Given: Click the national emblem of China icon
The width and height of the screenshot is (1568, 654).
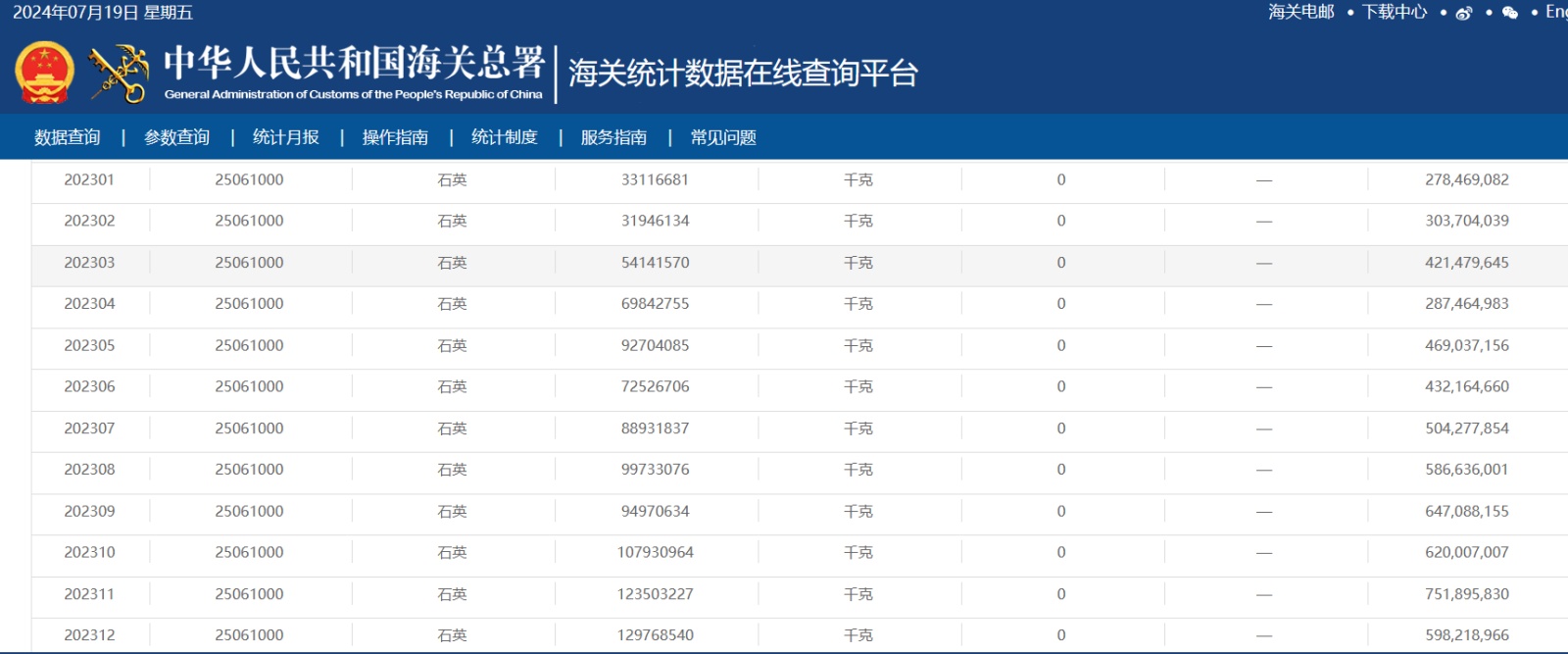Looking at the screenshot, I should coord(44,73).
